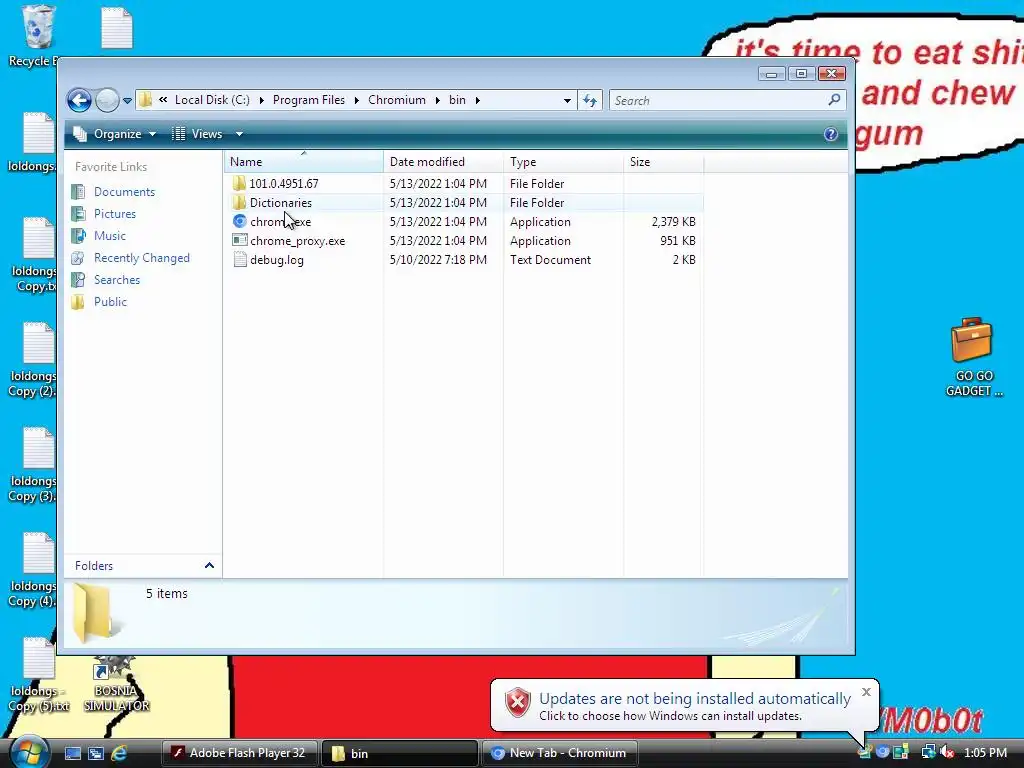This screenshot has width=1024, height=768.
Task: Open Public favorite link
Action: coord(110,302)
